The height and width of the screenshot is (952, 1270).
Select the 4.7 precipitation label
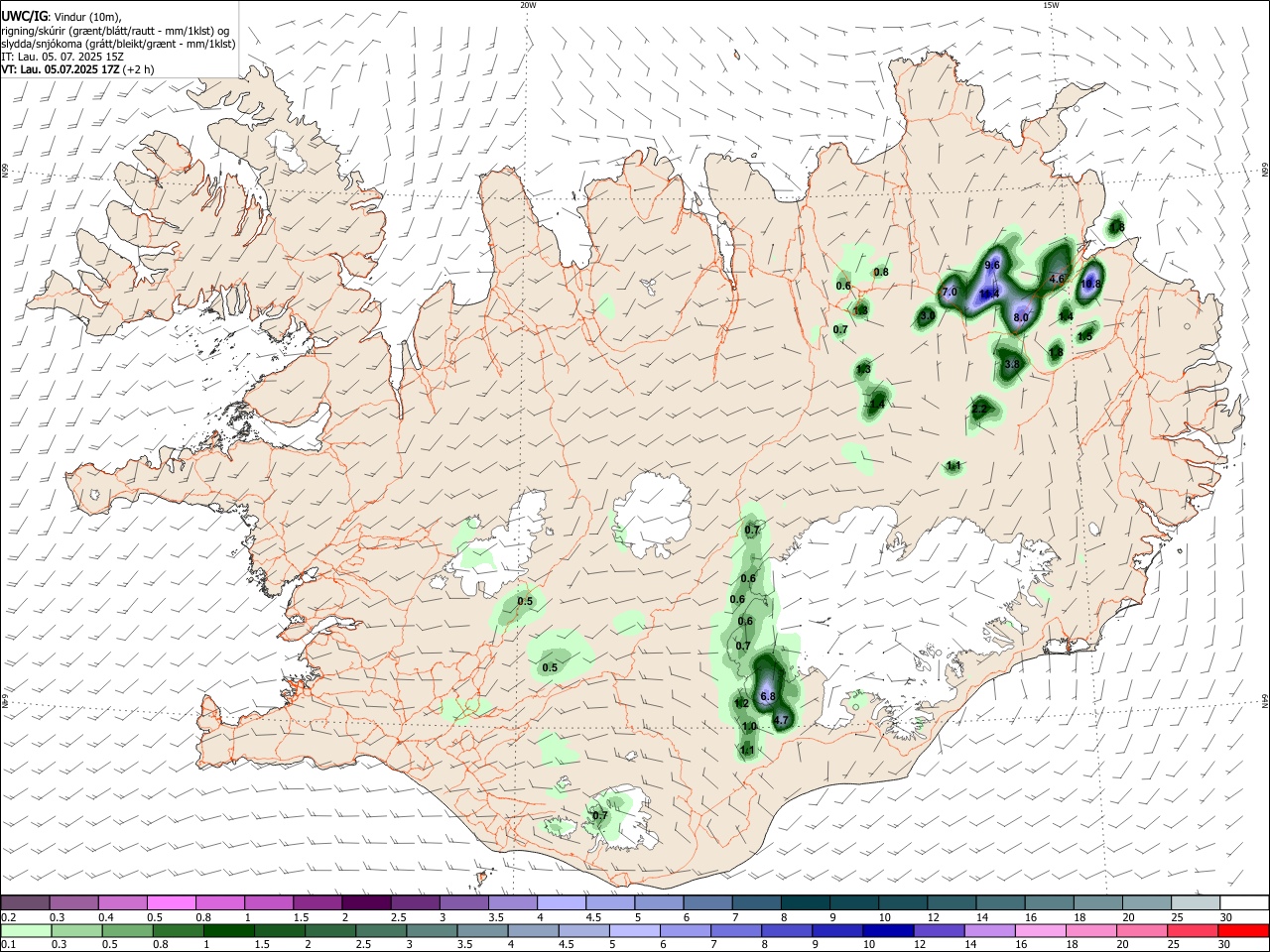tap(780, 721)
